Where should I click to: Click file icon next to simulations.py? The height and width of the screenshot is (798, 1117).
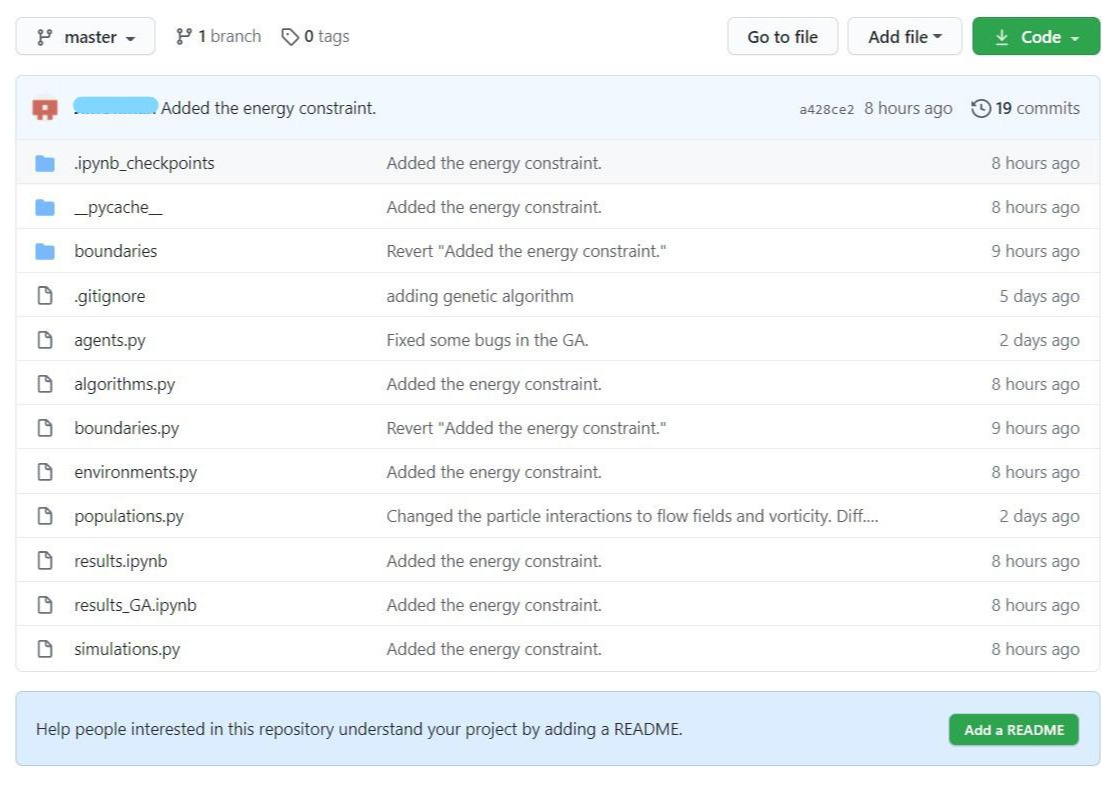click(45, 649)
